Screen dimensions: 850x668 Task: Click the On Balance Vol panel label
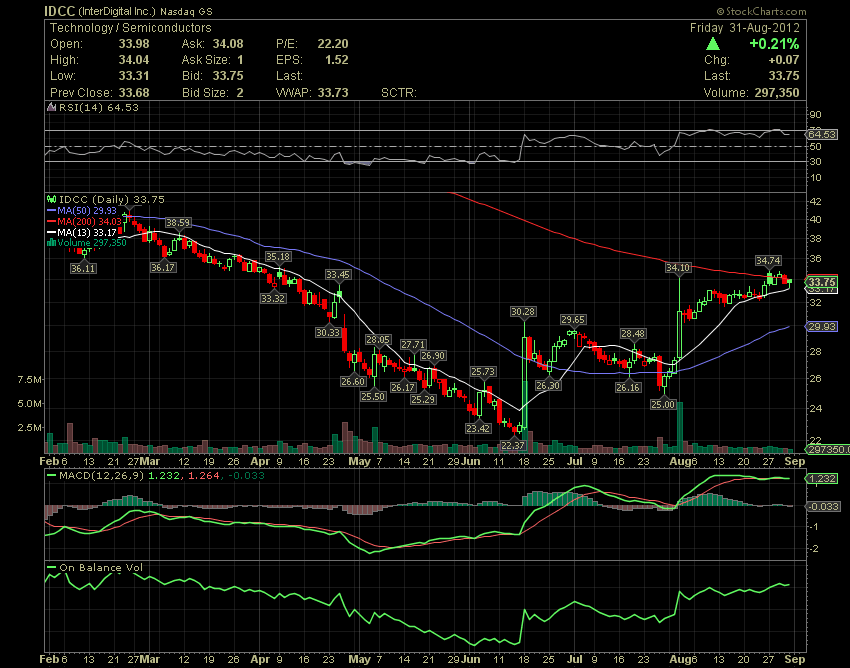pos(101,568)
